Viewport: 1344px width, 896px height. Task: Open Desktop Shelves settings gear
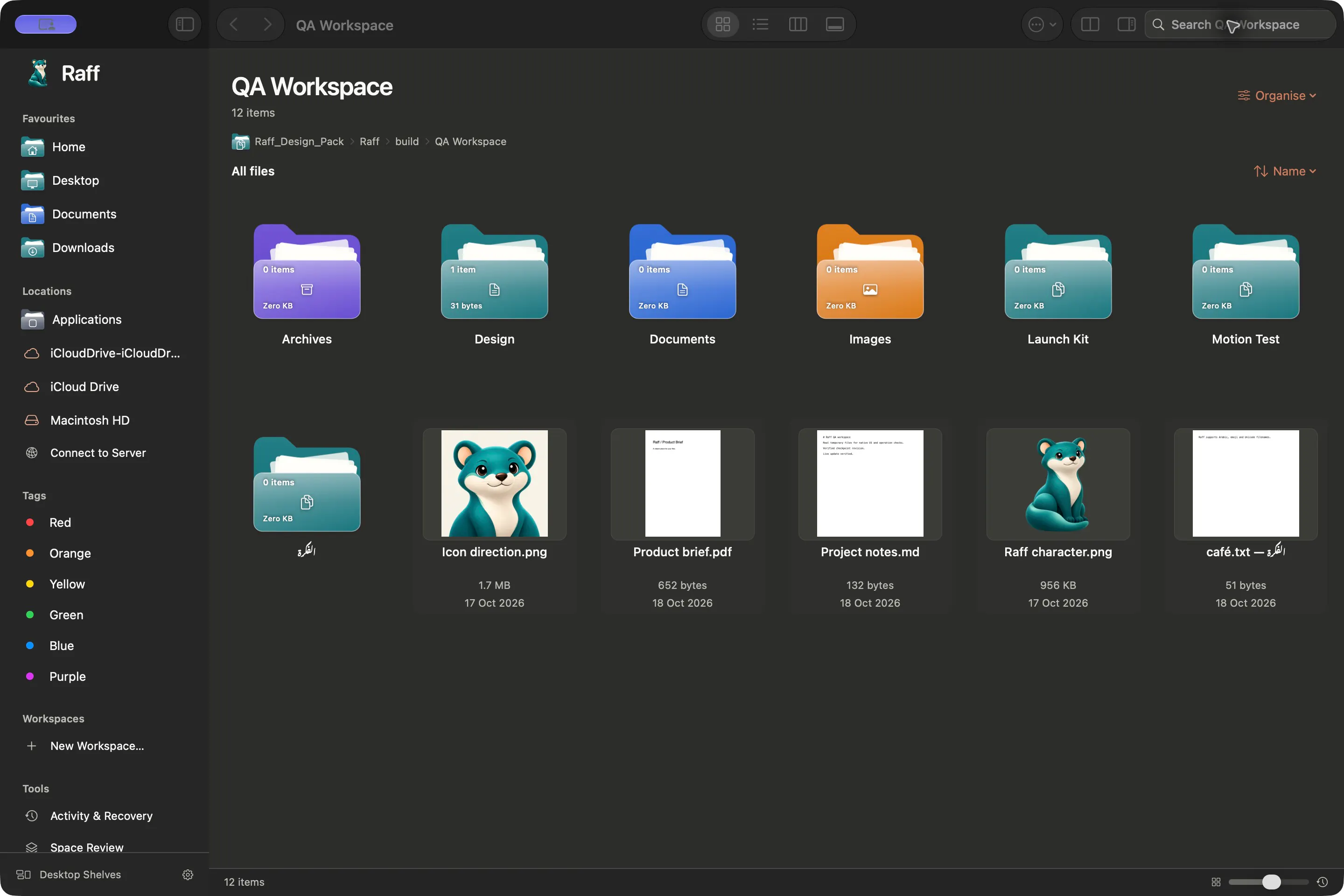[188, 874]
